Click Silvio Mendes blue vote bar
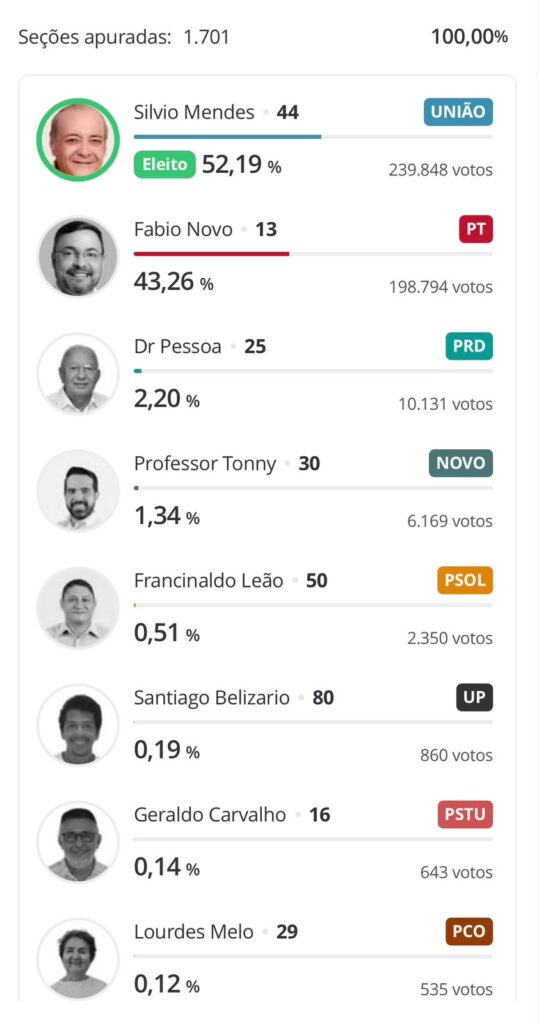539x1024 pixels. pos(227,136)
